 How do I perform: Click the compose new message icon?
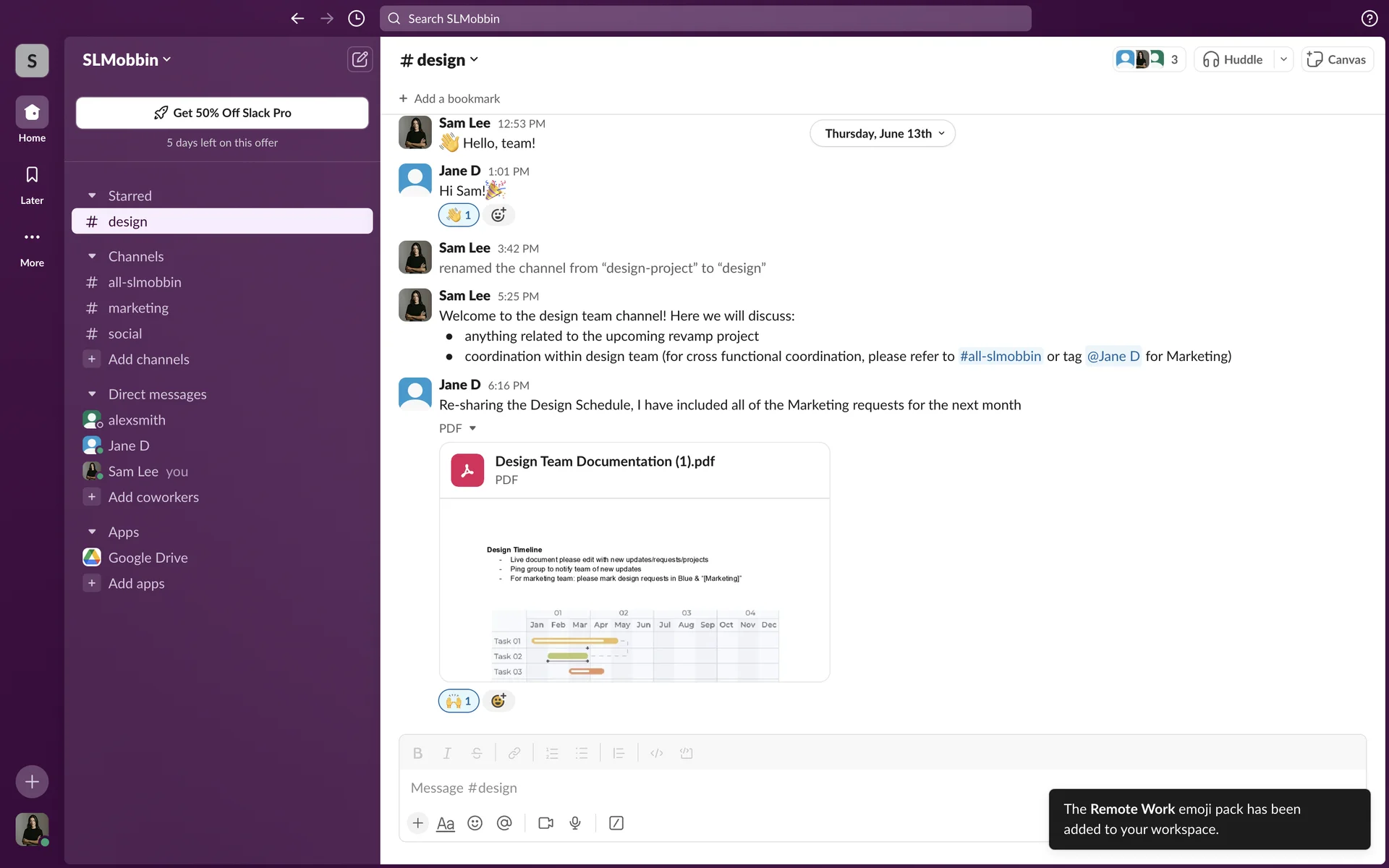[360, 59]
